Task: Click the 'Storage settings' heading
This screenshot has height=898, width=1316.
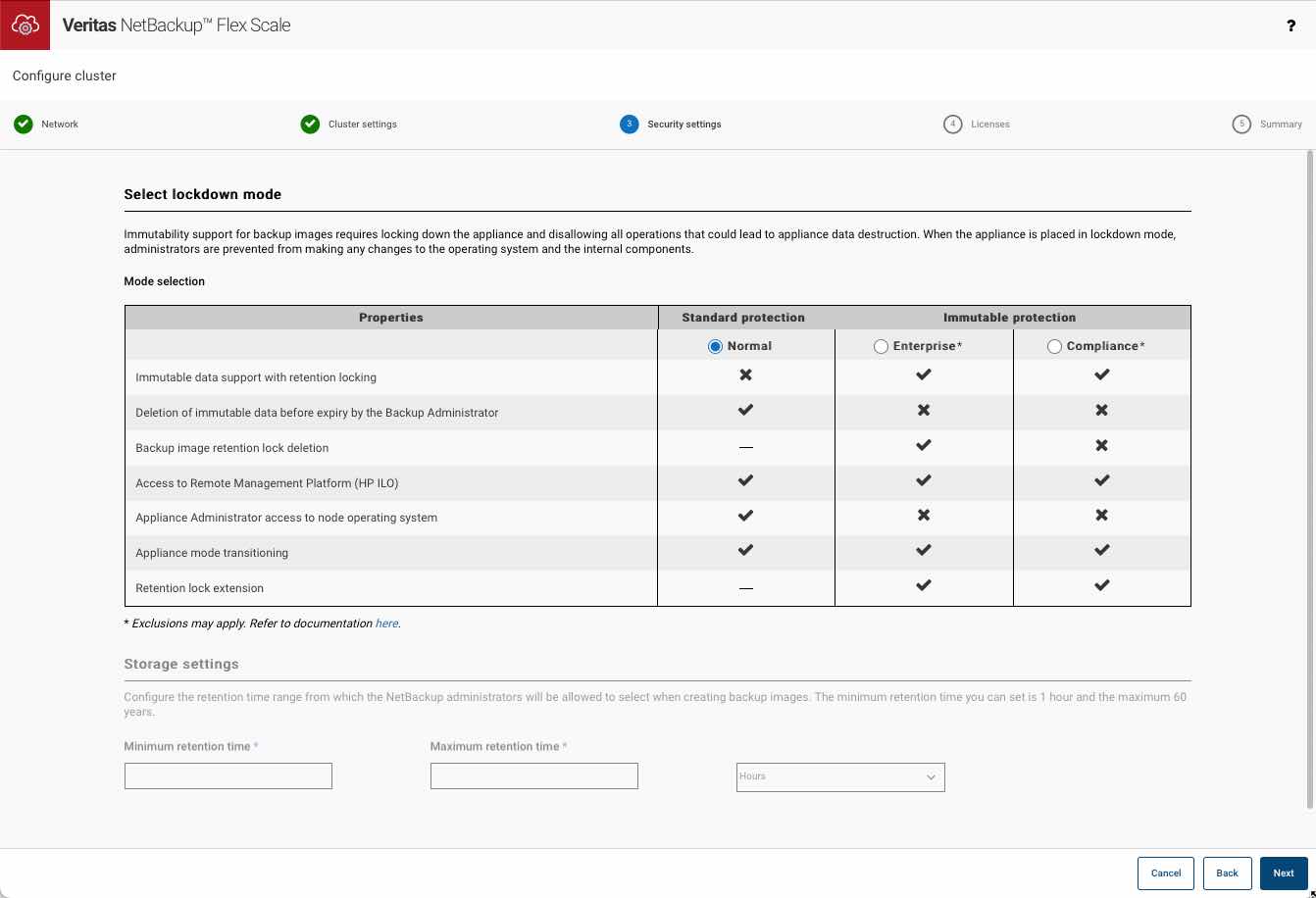Action: 181,664
